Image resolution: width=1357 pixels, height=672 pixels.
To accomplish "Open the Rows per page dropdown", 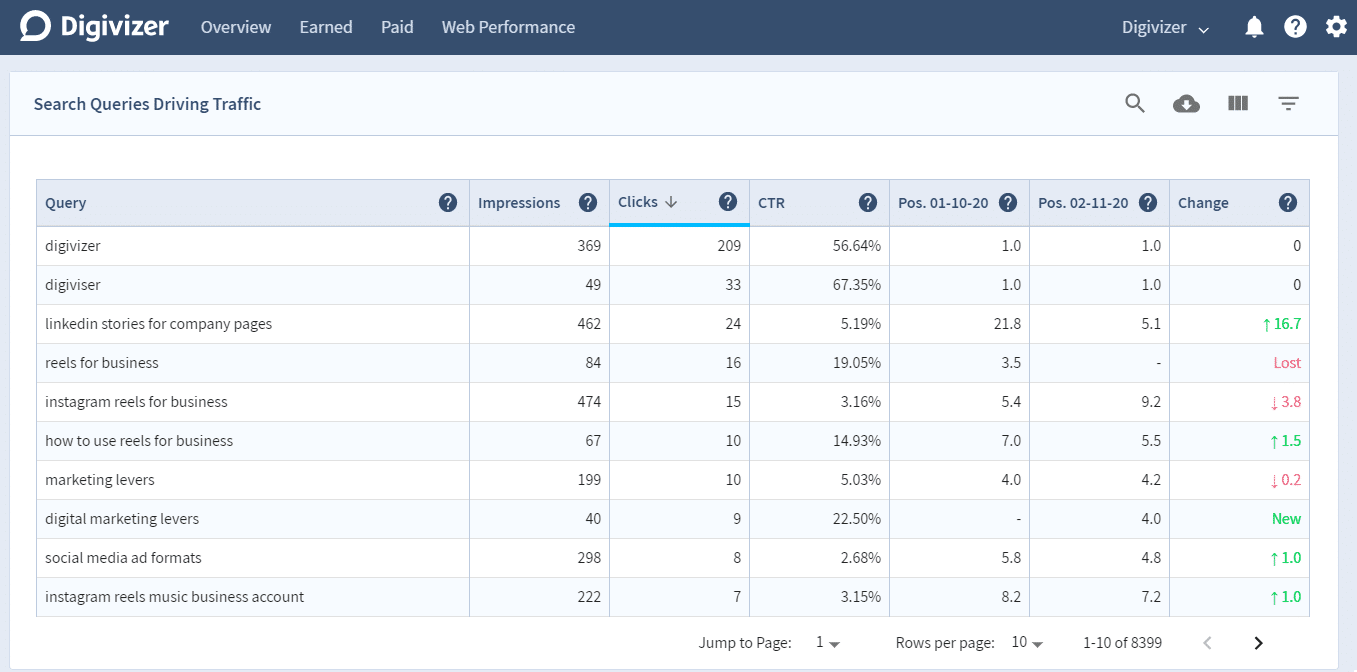I will tap(1026, 642).
